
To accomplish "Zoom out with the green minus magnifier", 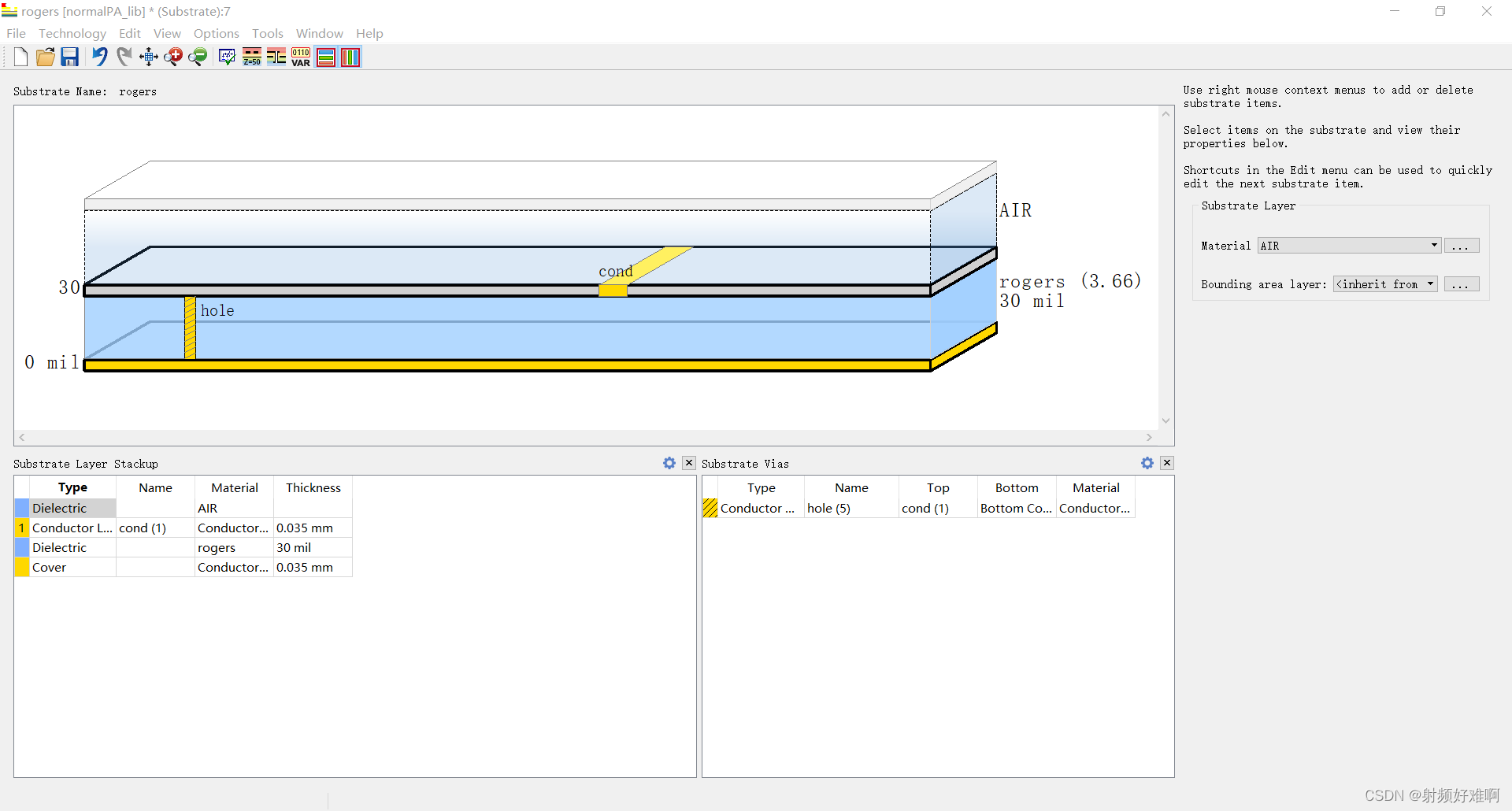I will tap(198, 57).
